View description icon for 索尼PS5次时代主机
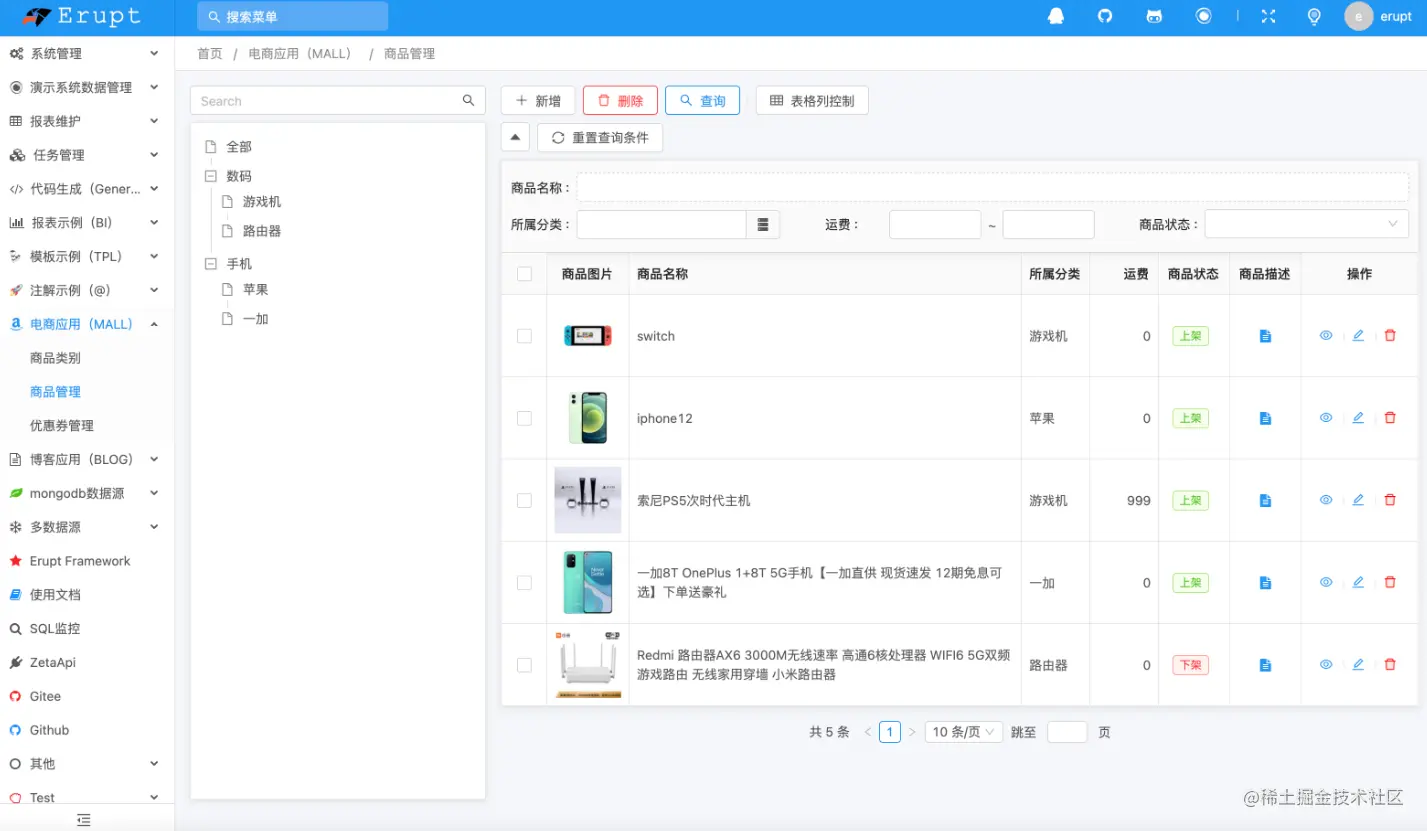Viewport: 1427px width, 831px height. [1265, 500]
